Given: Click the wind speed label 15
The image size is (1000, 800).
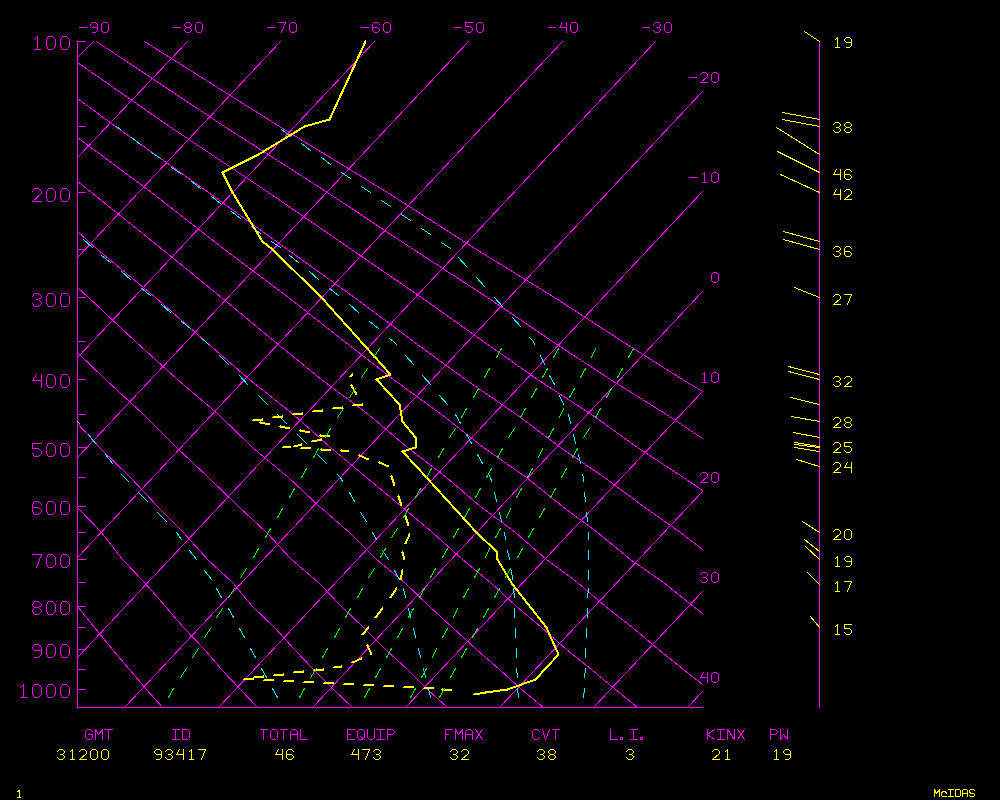Looking at the screenshot, I should [x=842, y=630].
